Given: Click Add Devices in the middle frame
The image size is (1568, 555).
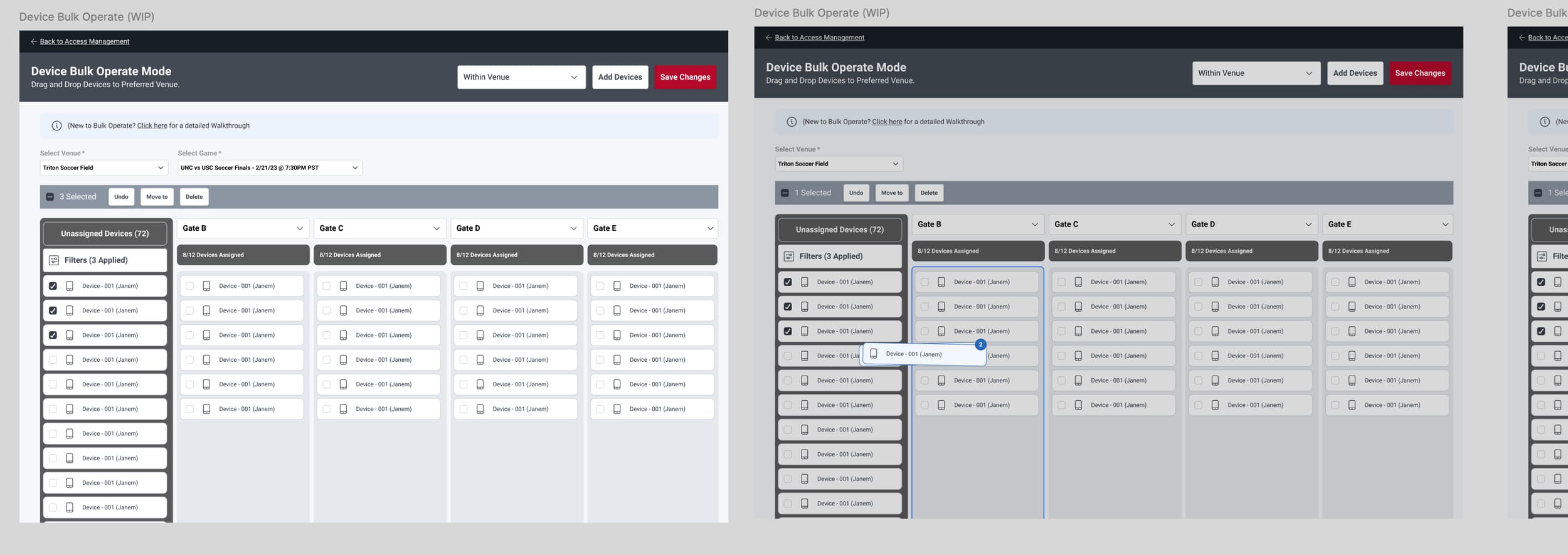Looking at the screenshot, I should point(1355,73).
